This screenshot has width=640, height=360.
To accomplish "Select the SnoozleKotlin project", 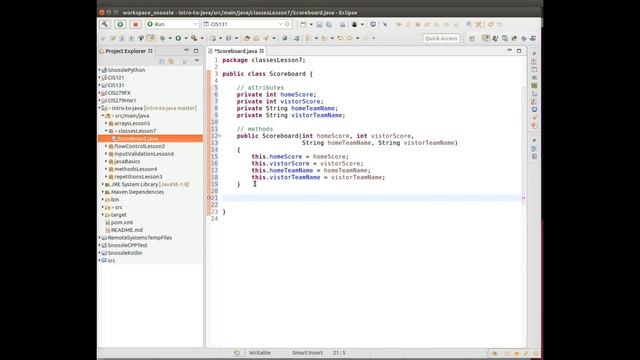I will tap(125, 253).
